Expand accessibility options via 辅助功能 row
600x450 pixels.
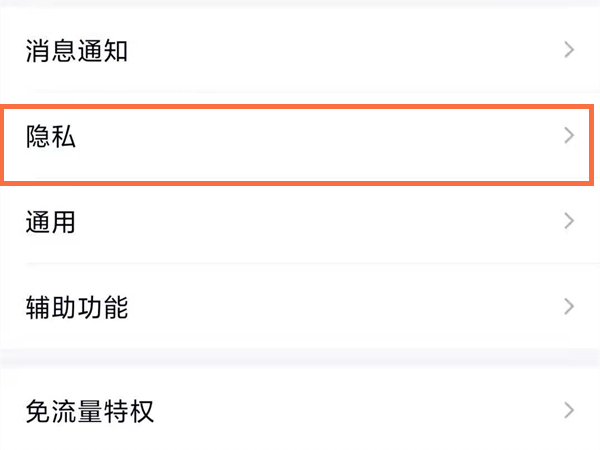tap(300, 307)
